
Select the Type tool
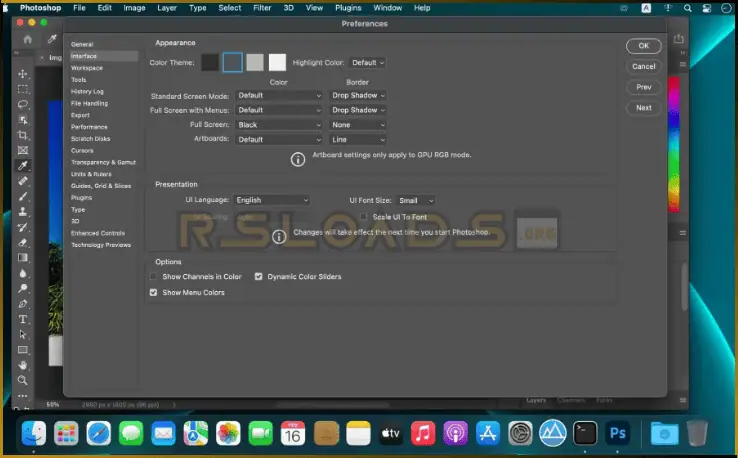point(23,319)
